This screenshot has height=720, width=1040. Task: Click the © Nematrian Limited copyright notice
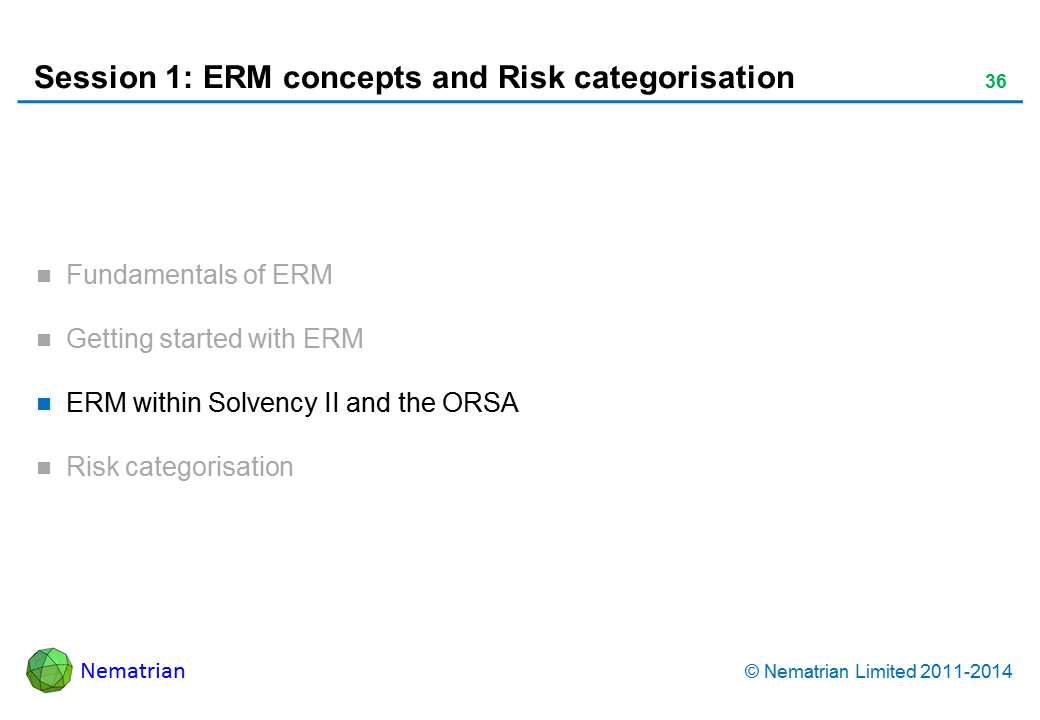[x=878, y=672]
